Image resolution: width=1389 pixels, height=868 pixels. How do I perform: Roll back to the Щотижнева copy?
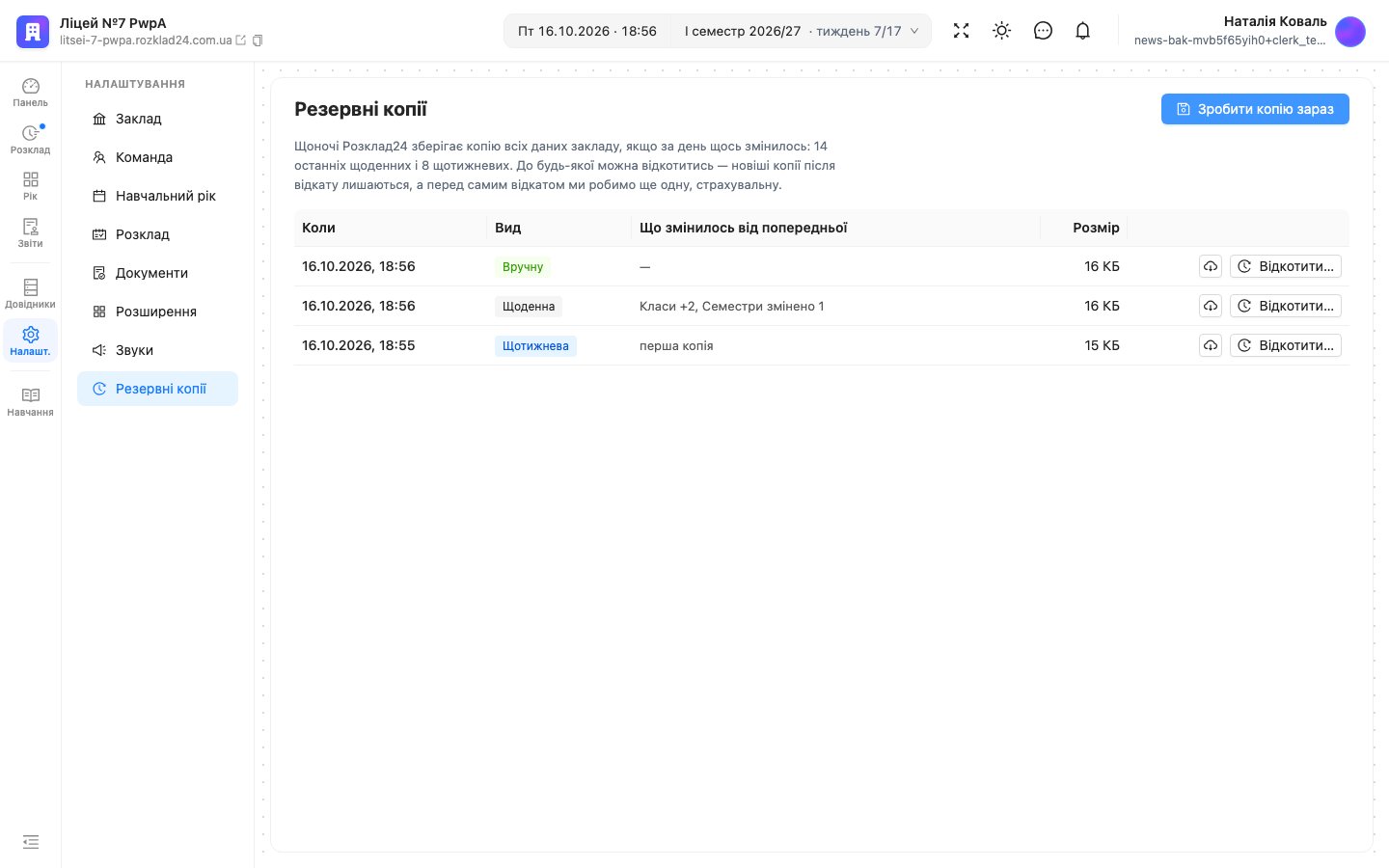(1286, 345)
